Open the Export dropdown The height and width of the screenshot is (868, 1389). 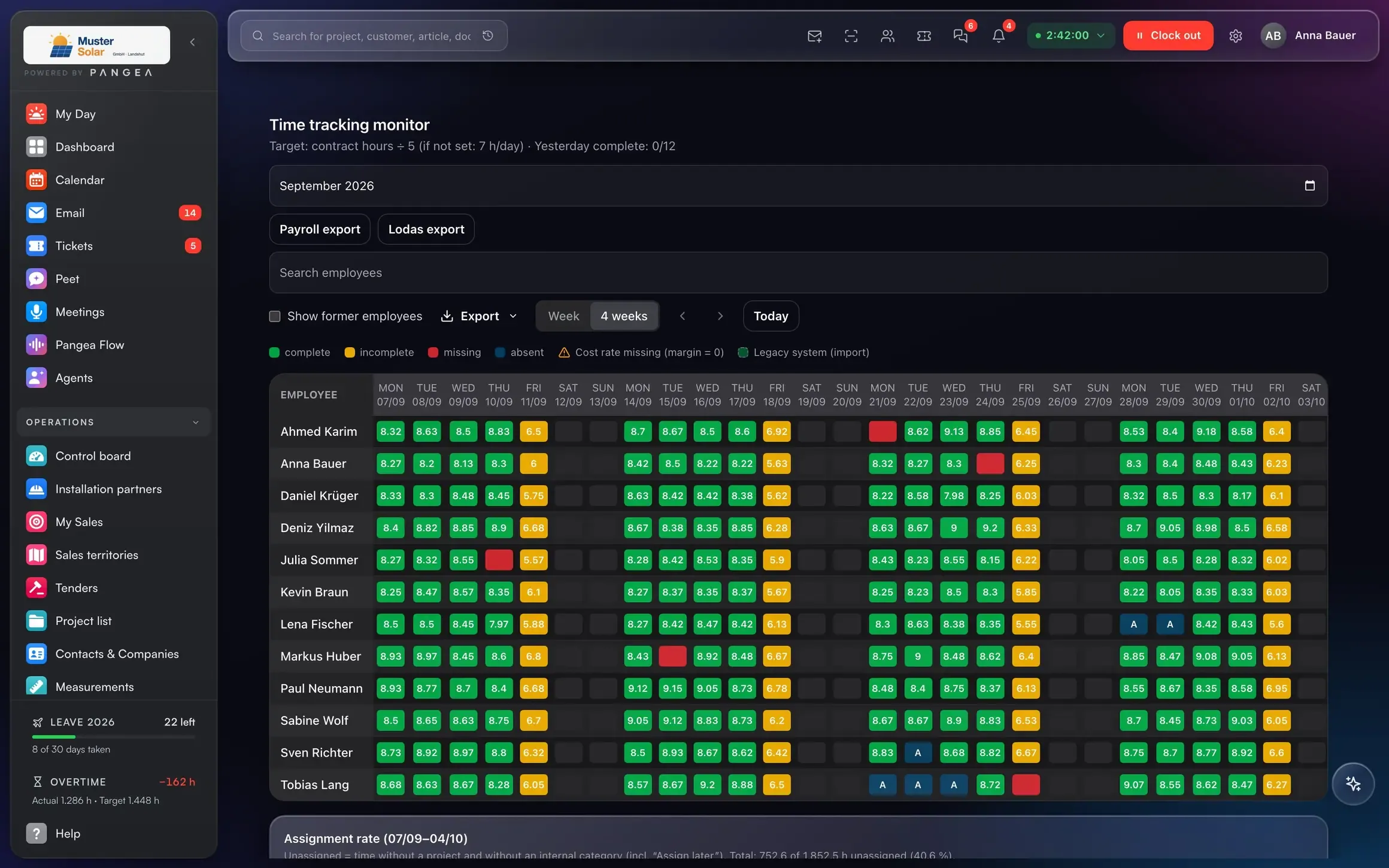coord(479,316)
